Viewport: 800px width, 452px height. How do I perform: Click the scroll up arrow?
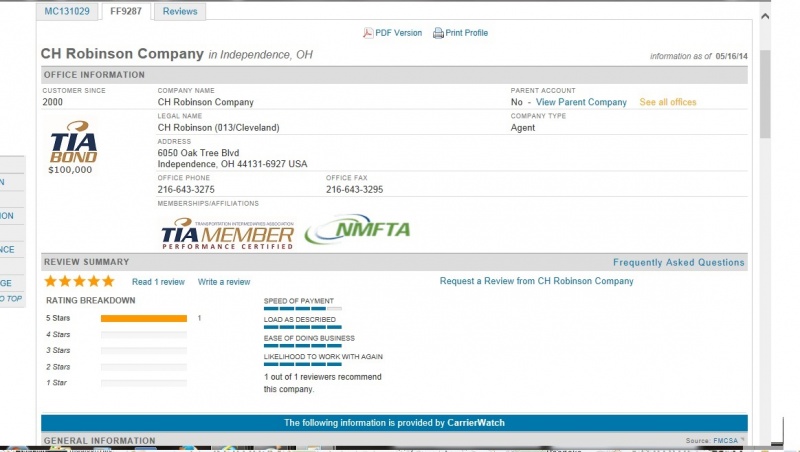click(765, 16)
